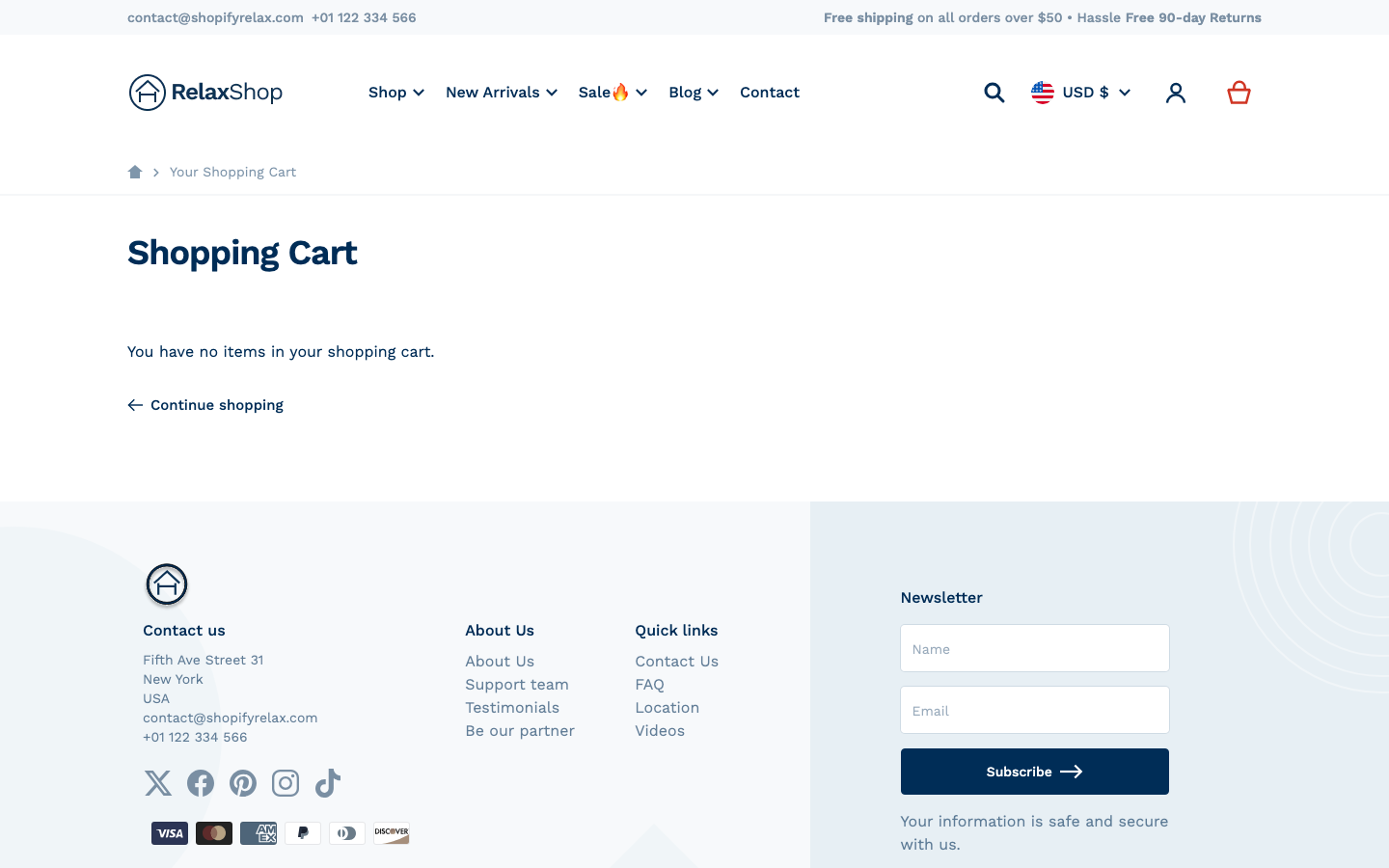Screen dimensions: 1389x868
Task: Click the American Express payment icon
Action: click(259, 833)
